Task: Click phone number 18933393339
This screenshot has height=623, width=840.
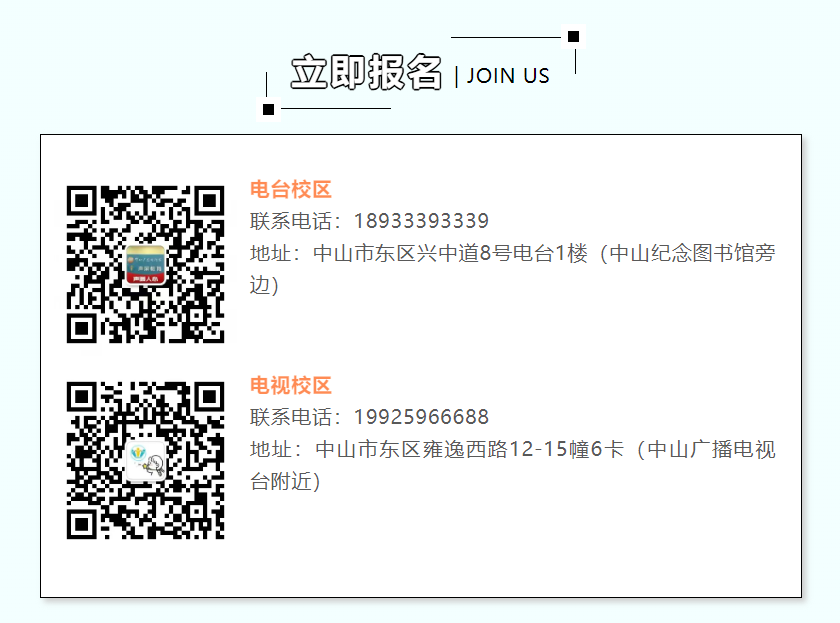Action: pyautogui.click(x=422, y=221)
